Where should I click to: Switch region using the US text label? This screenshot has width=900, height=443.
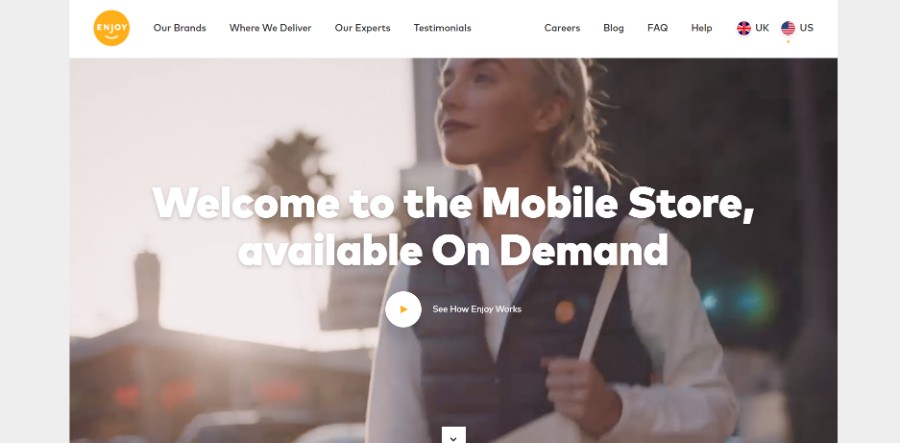point(806,28)
